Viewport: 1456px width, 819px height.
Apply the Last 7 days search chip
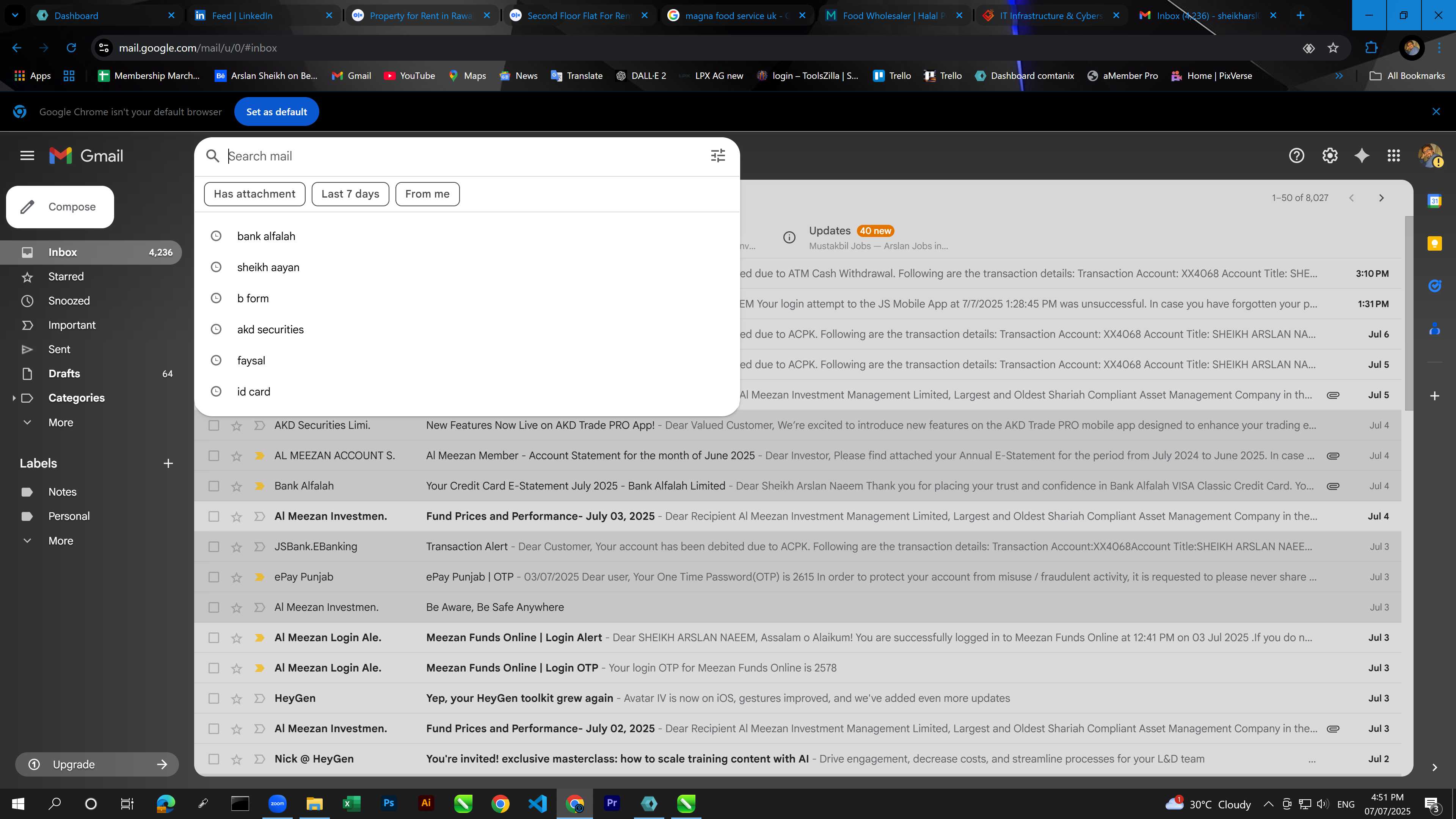click(350, 194)
